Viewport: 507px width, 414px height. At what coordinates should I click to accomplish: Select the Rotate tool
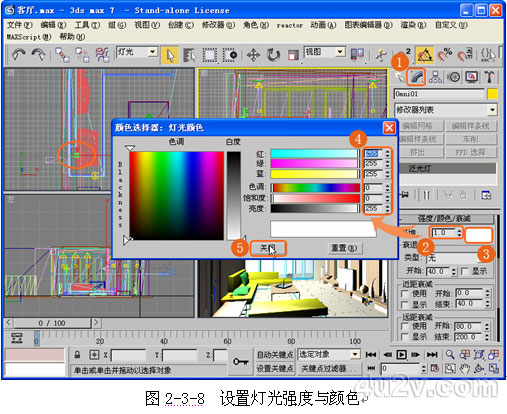pyautogui.click(x=273, y=55)
